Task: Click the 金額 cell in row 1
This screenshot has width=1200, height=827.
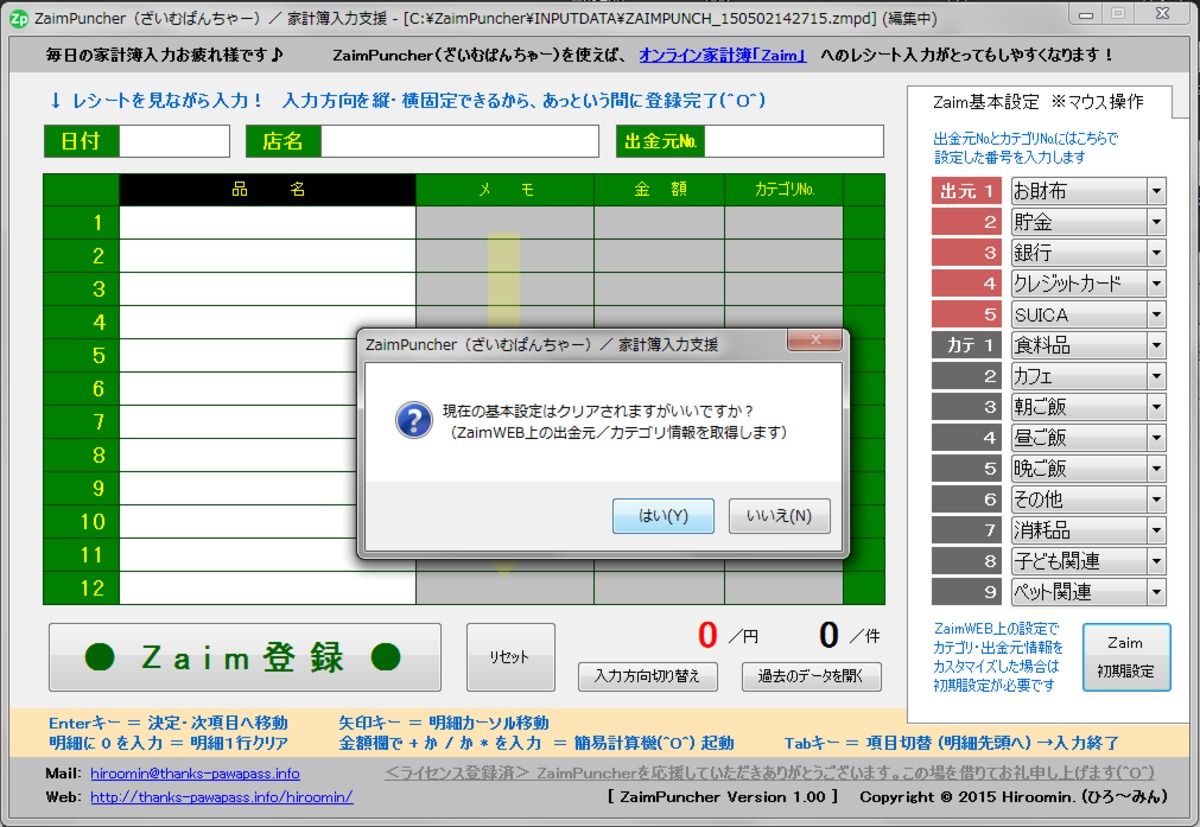Action: (659, 222)
